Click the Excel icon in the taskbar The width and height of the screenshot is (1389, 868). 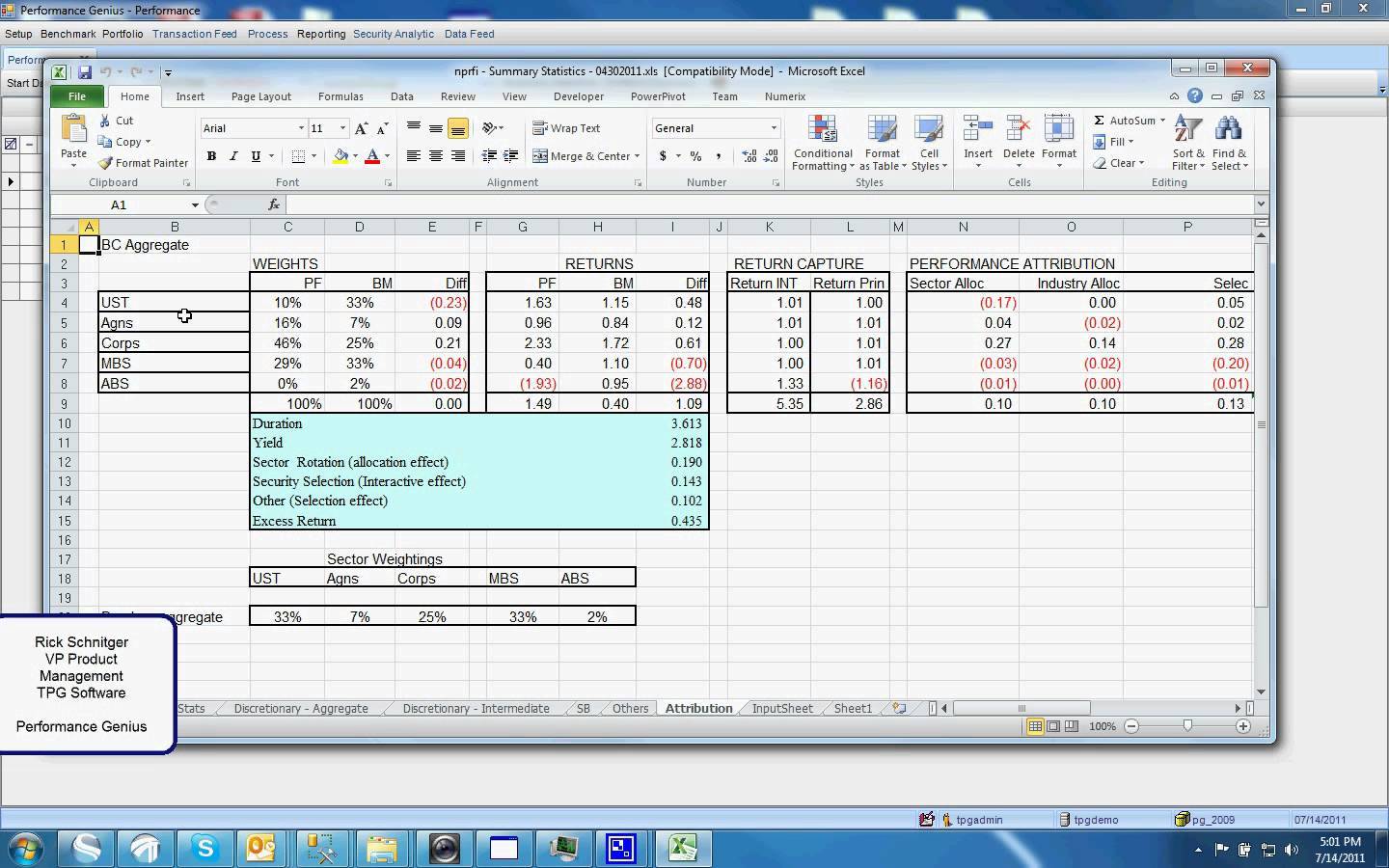coord(683,849)
